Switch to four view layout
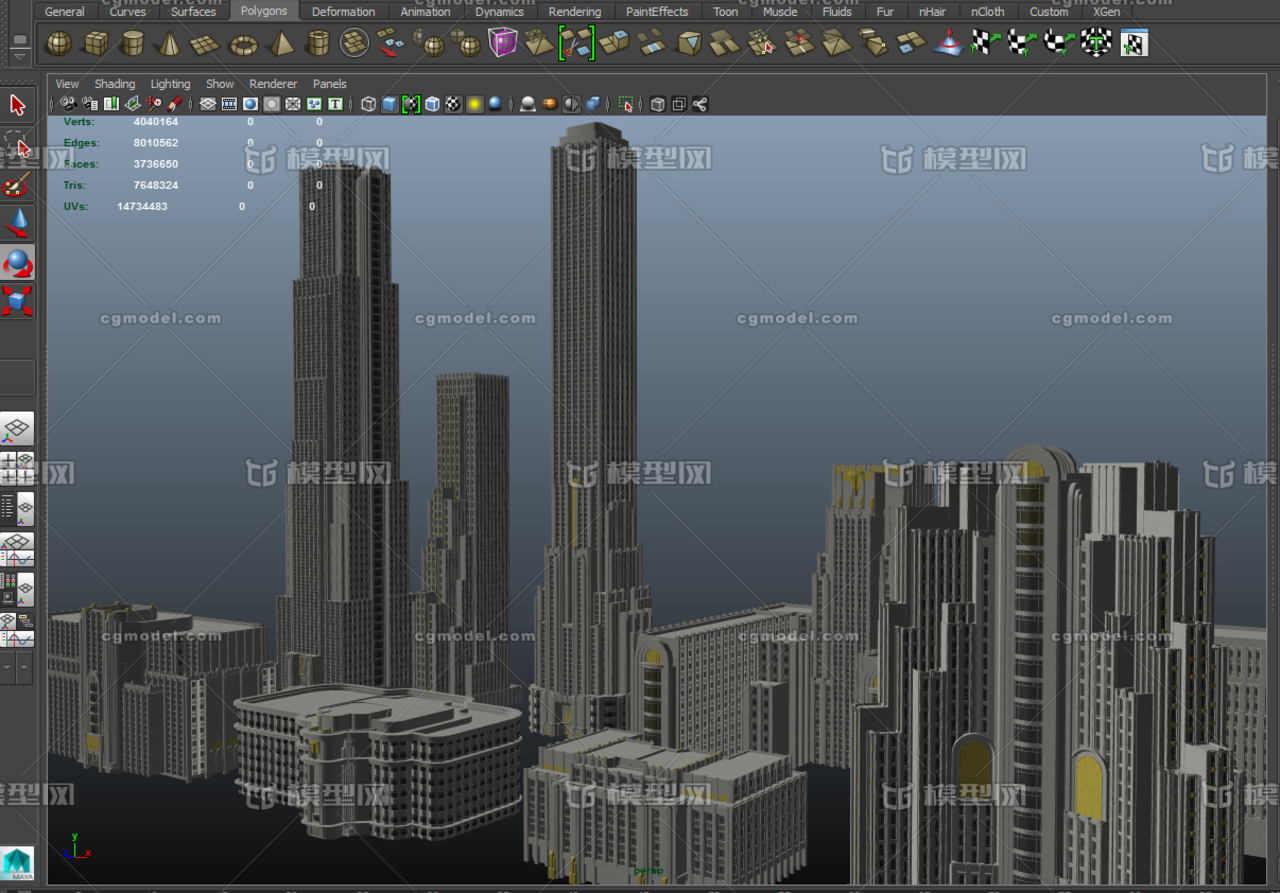 pos(17,469)
